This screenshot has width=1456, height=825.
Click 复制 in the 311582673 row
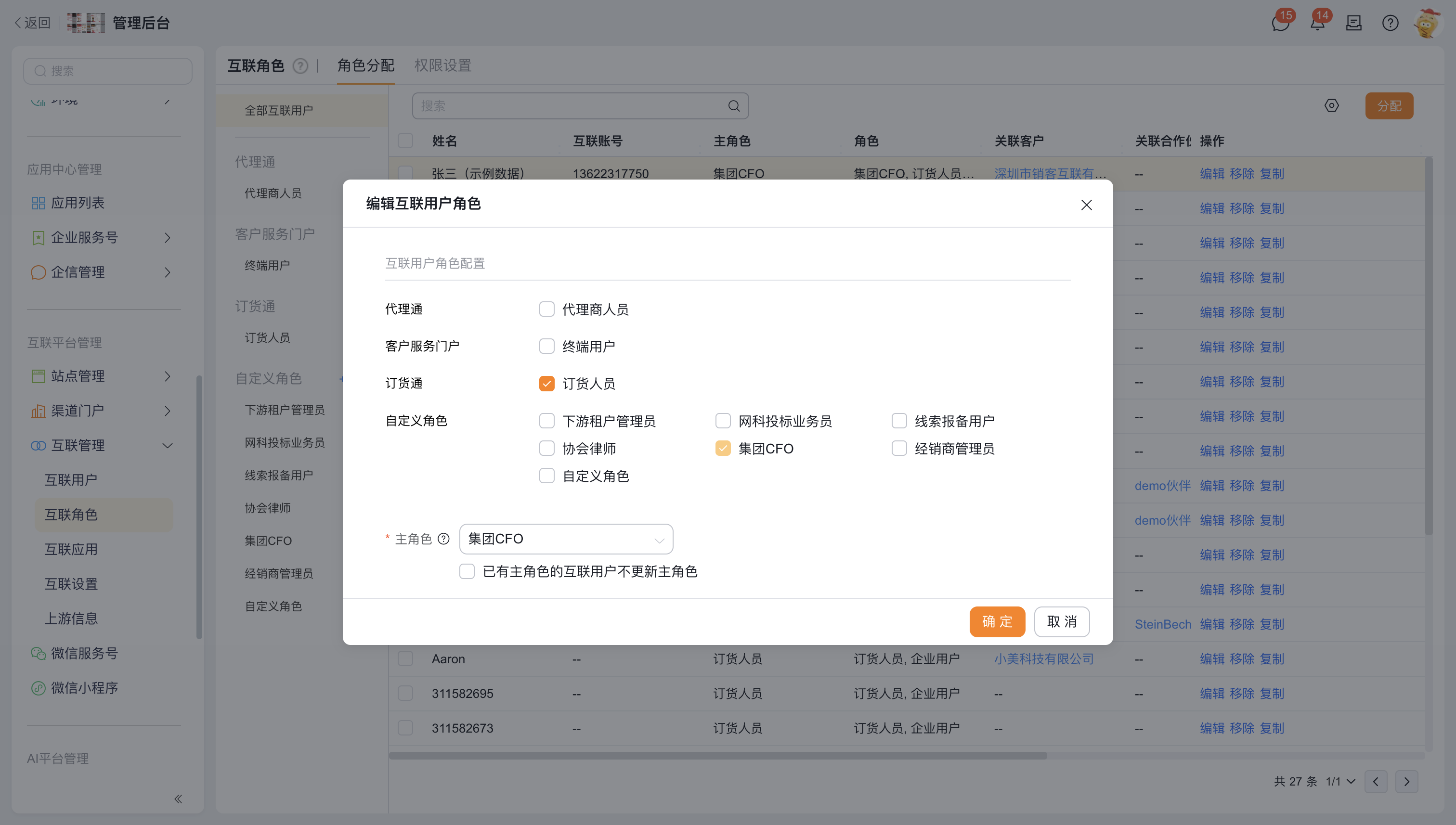(x=1272, y=728)
